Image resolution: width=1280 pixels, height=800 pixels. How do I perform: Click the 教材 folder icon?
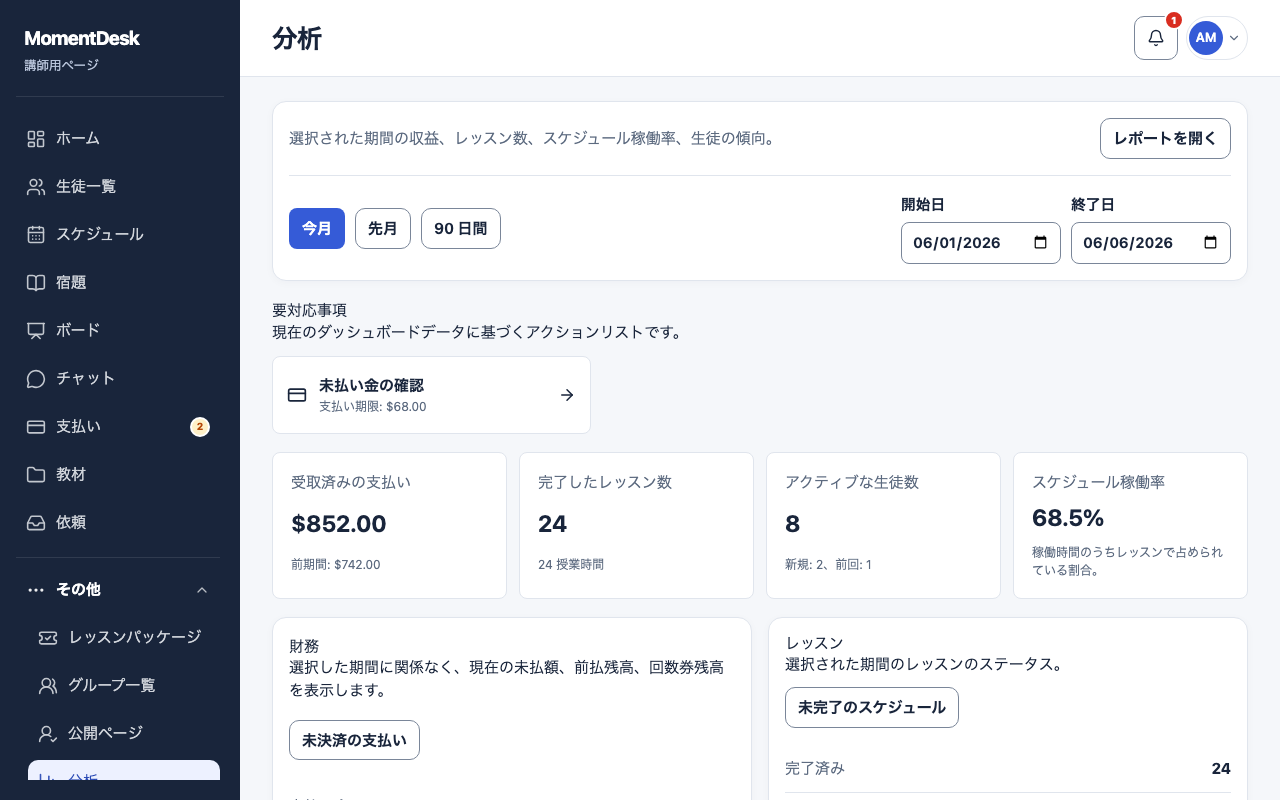36,475
